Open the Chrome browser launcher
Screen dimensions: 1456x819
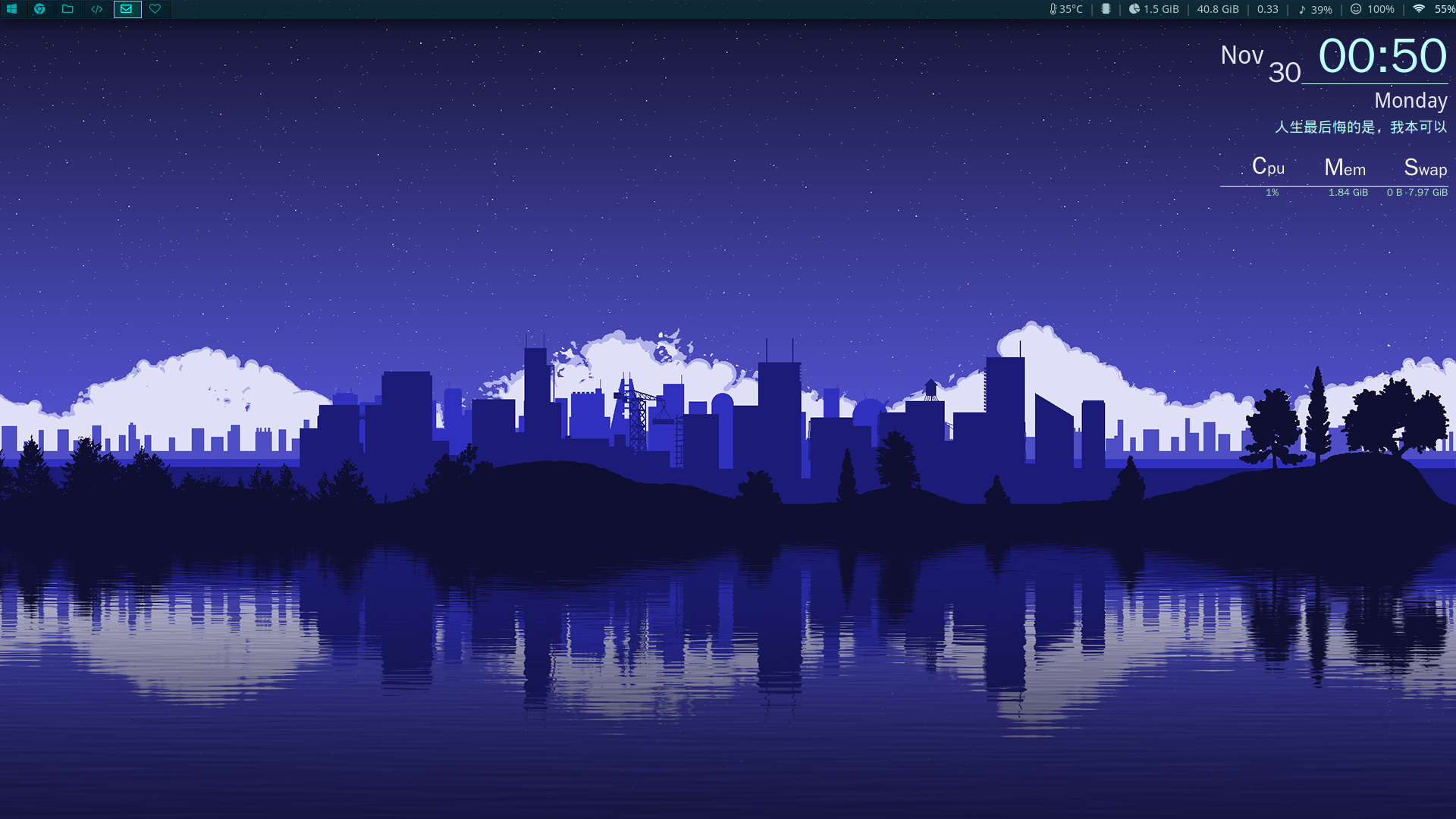[40, 9]
